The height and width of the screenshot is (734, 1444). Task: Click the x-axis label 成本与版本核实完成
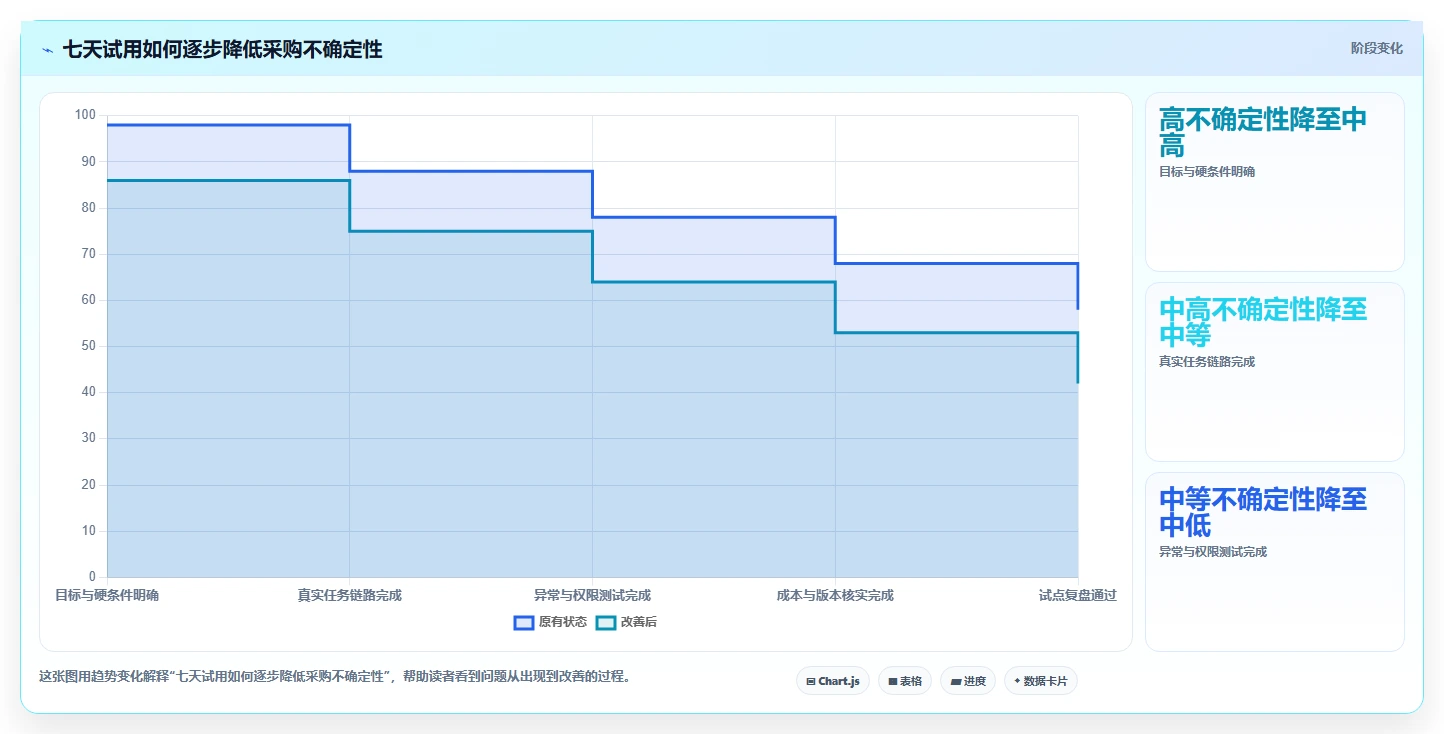coord(835,595)
